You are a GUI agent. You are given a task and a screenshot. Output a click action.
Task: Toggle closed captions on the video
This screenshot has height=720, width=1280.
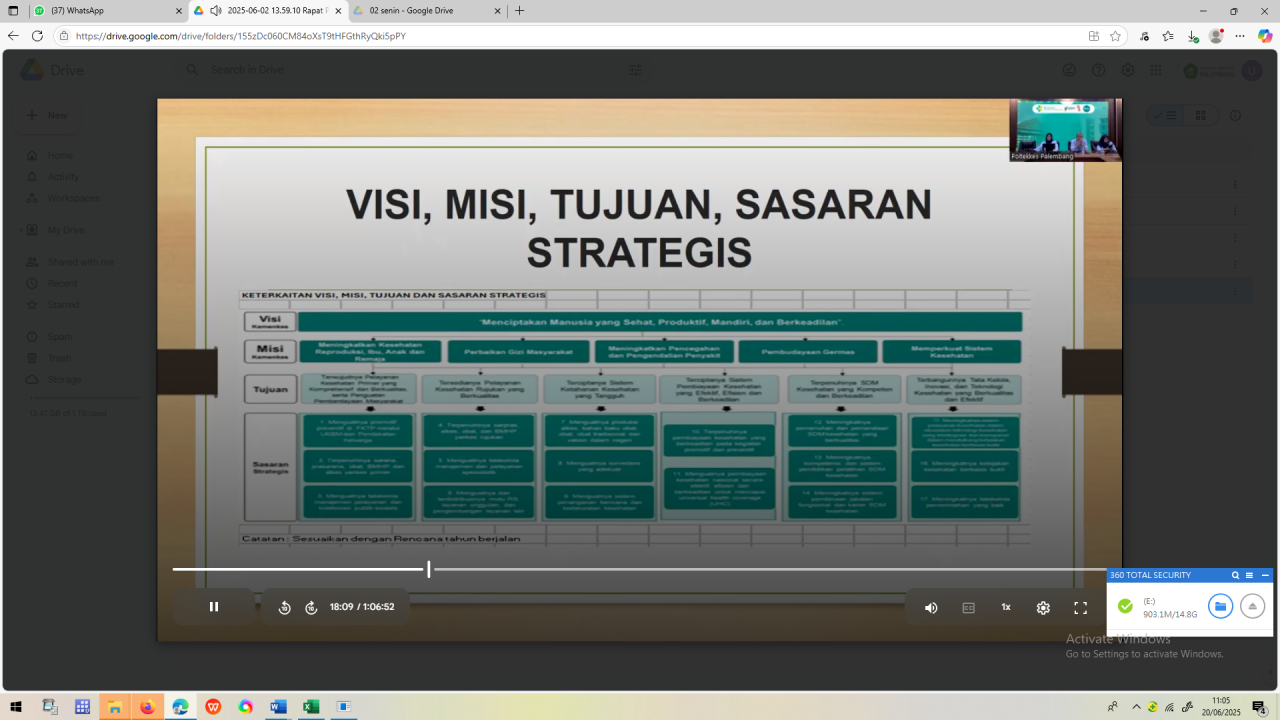(968, 607)
